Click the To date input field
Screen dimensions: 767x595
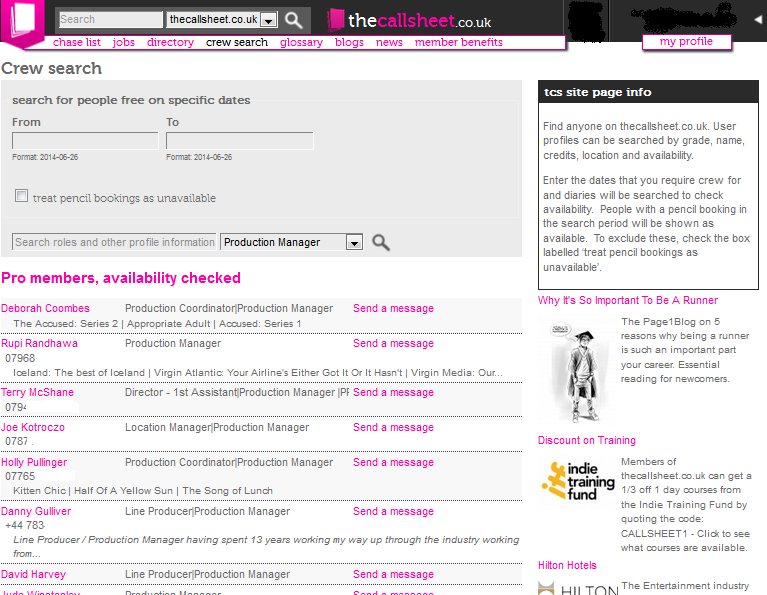240,141
